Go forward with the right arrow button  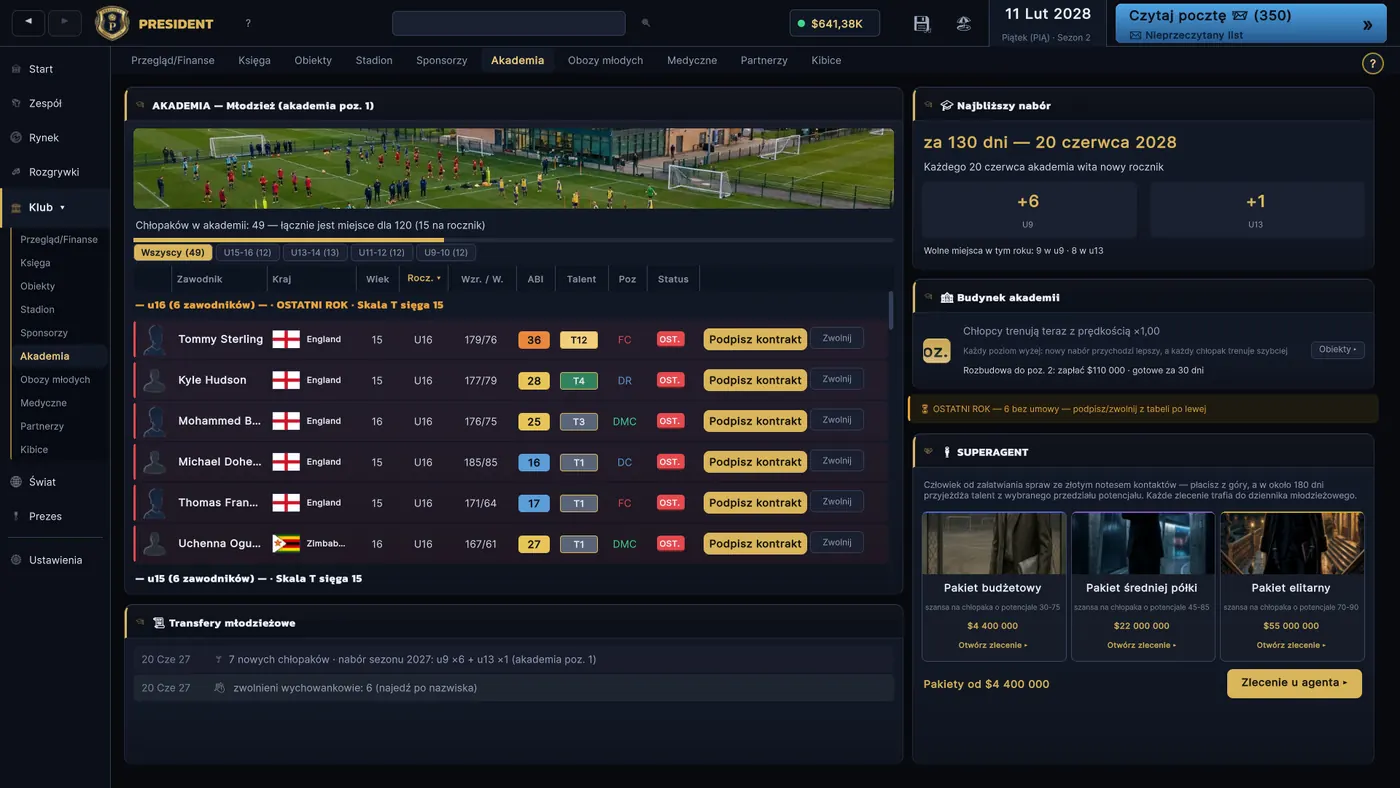(65, 22)
